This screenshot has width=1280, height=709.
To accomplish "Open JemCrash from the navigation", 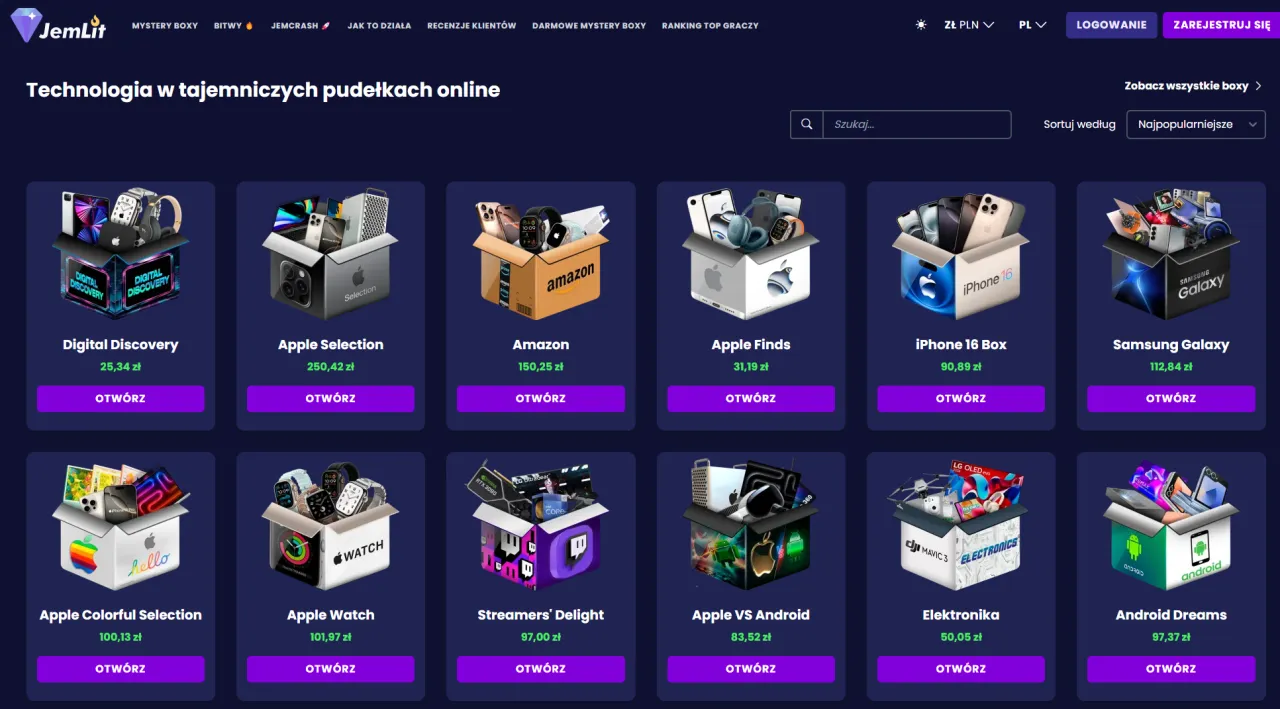I will 301,26.
